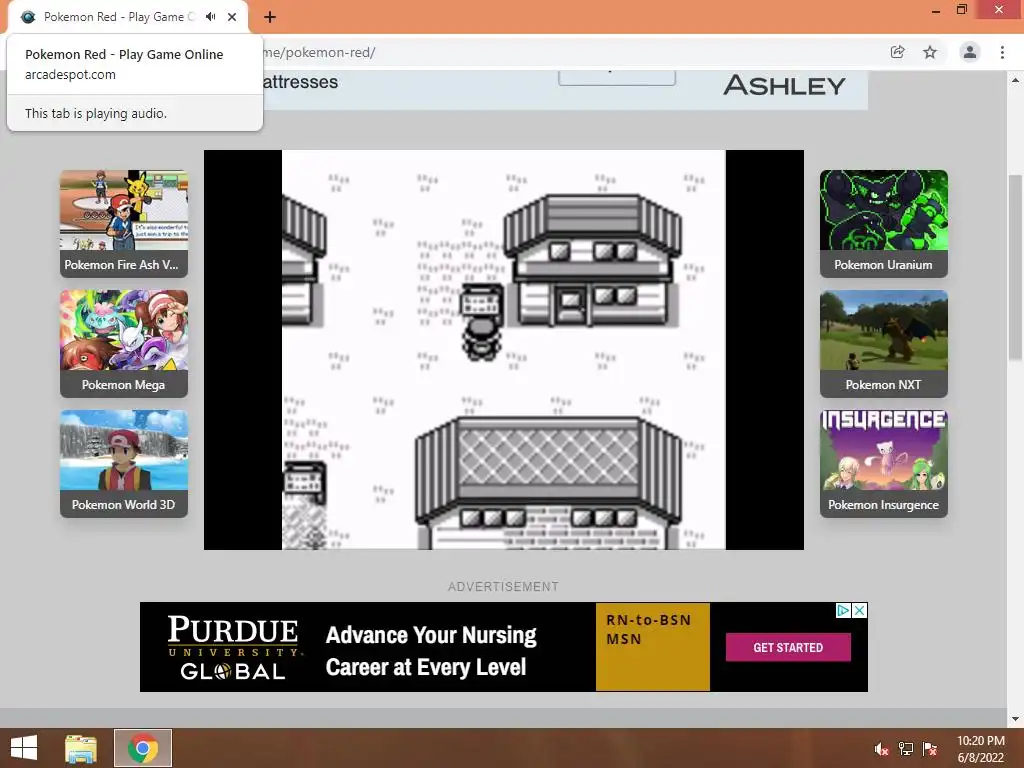Click the RN-to-BSN MSN ad panel
Screen dimensions: 1024x768
652,647
